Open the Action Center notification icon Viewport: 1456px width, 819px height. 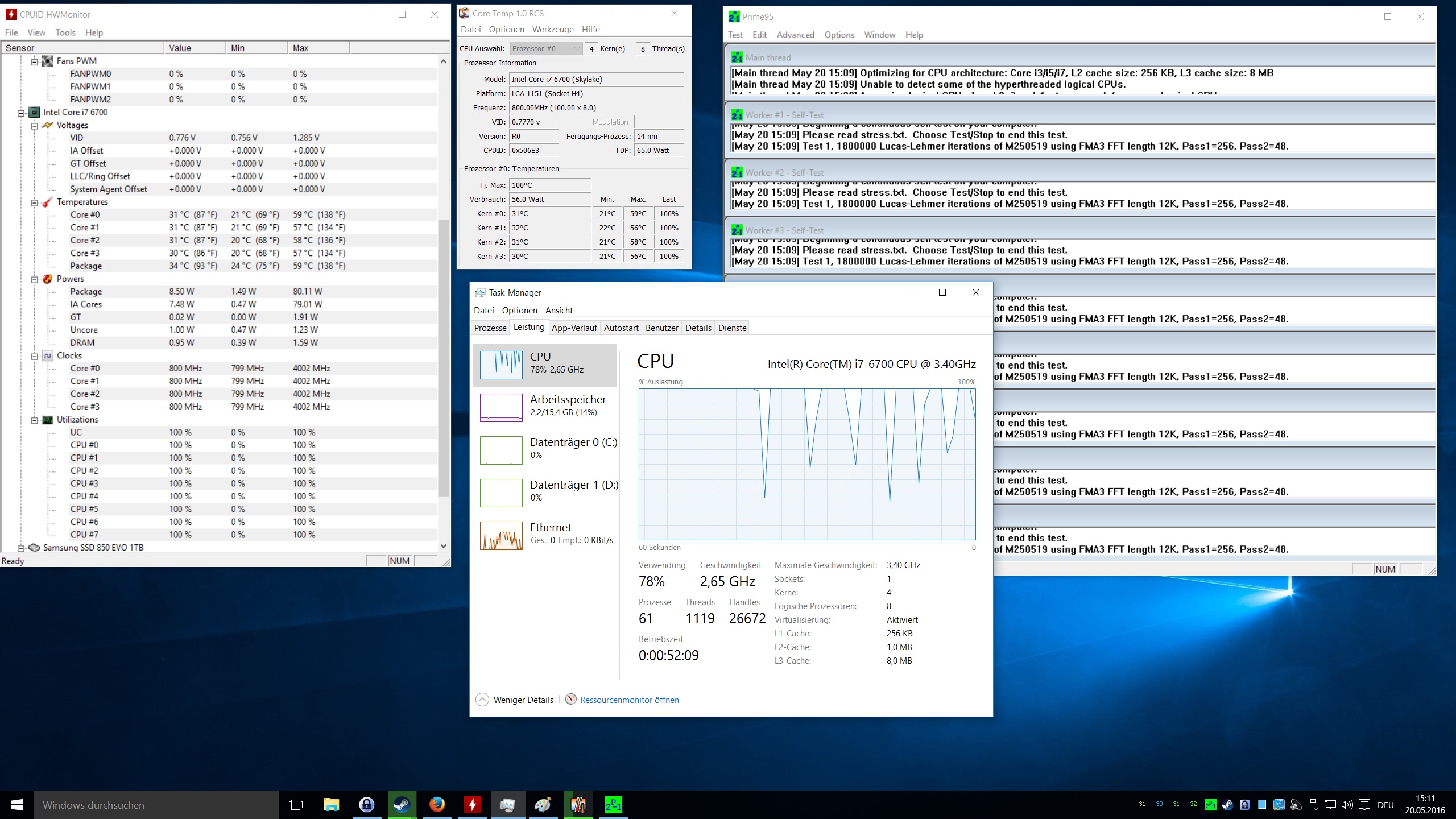[x=1364, y=805]
